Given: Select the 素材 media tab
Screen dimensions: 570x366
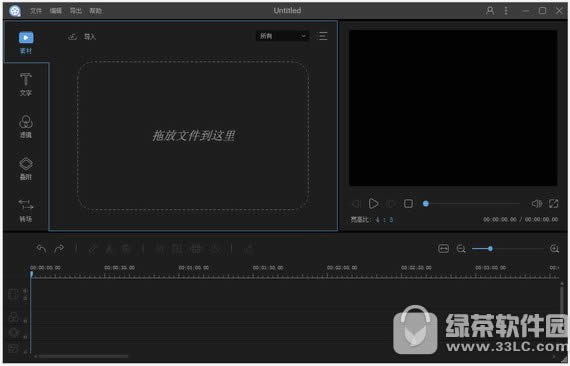Looking at the screenshot, I should 25,43.
